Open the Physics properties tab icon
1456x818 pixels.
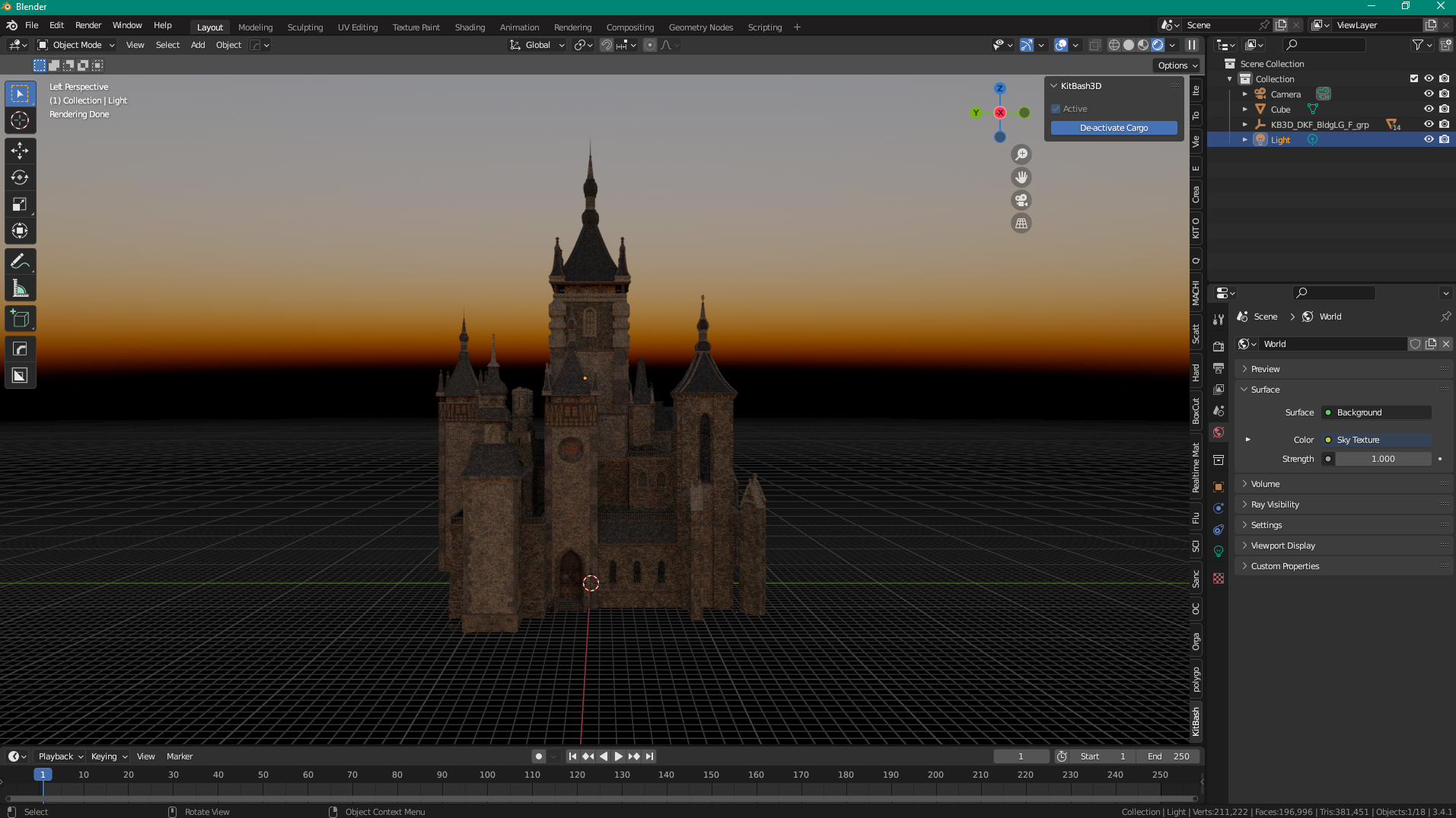(1219, 508)
